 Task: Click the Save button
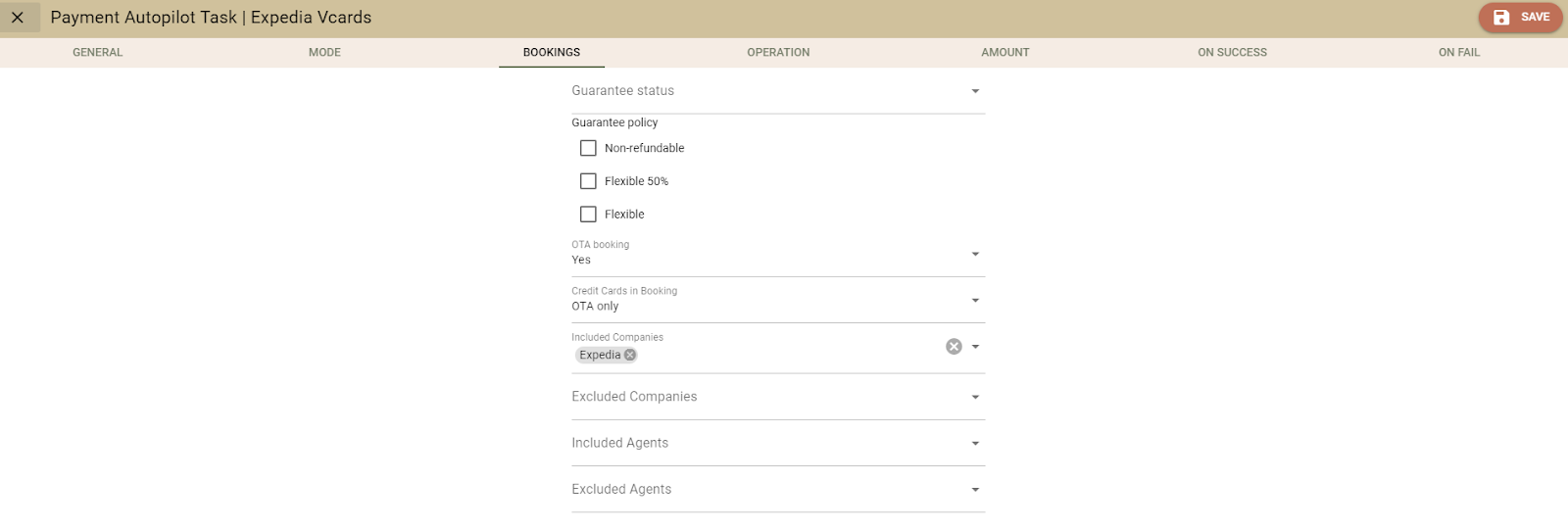tap(1520, 18)
